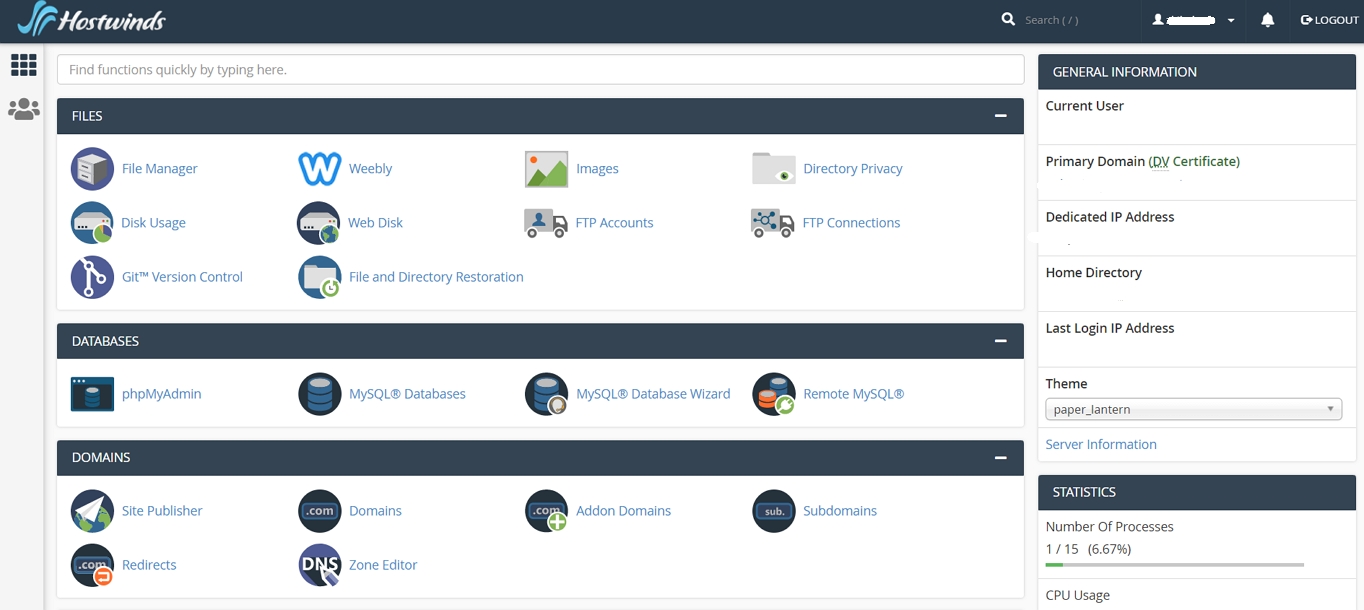Collapse the DATABASES section
Screen dimensions: 1364x610
pyautogui.click(x=1000, y=341)
